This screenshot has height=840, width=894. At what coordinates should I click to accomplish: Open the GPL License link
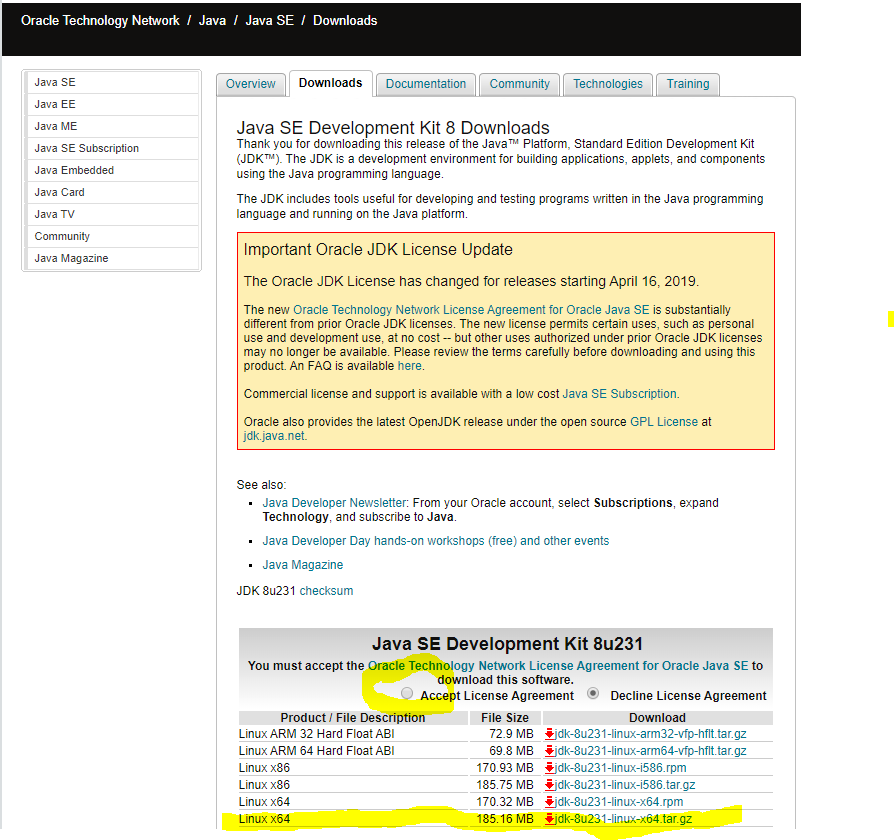coord(664,422)
